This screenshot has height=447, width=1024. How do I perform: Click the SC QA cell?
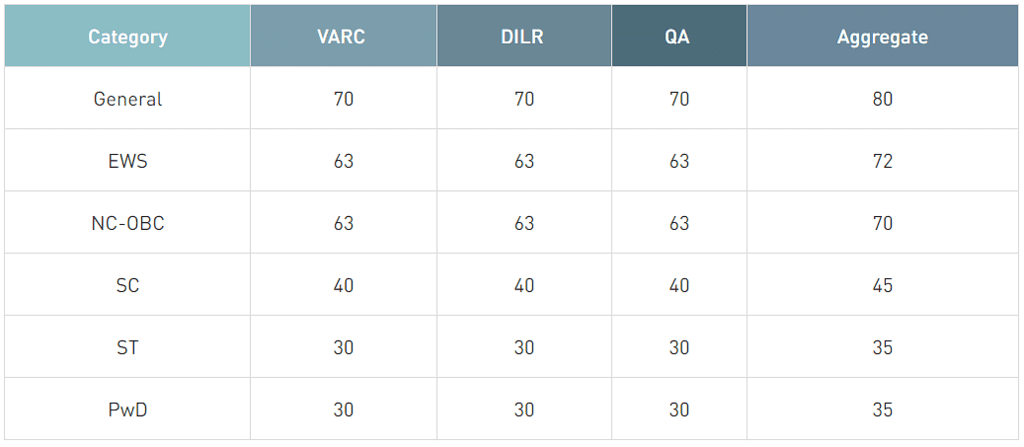[x=679, y=285]
